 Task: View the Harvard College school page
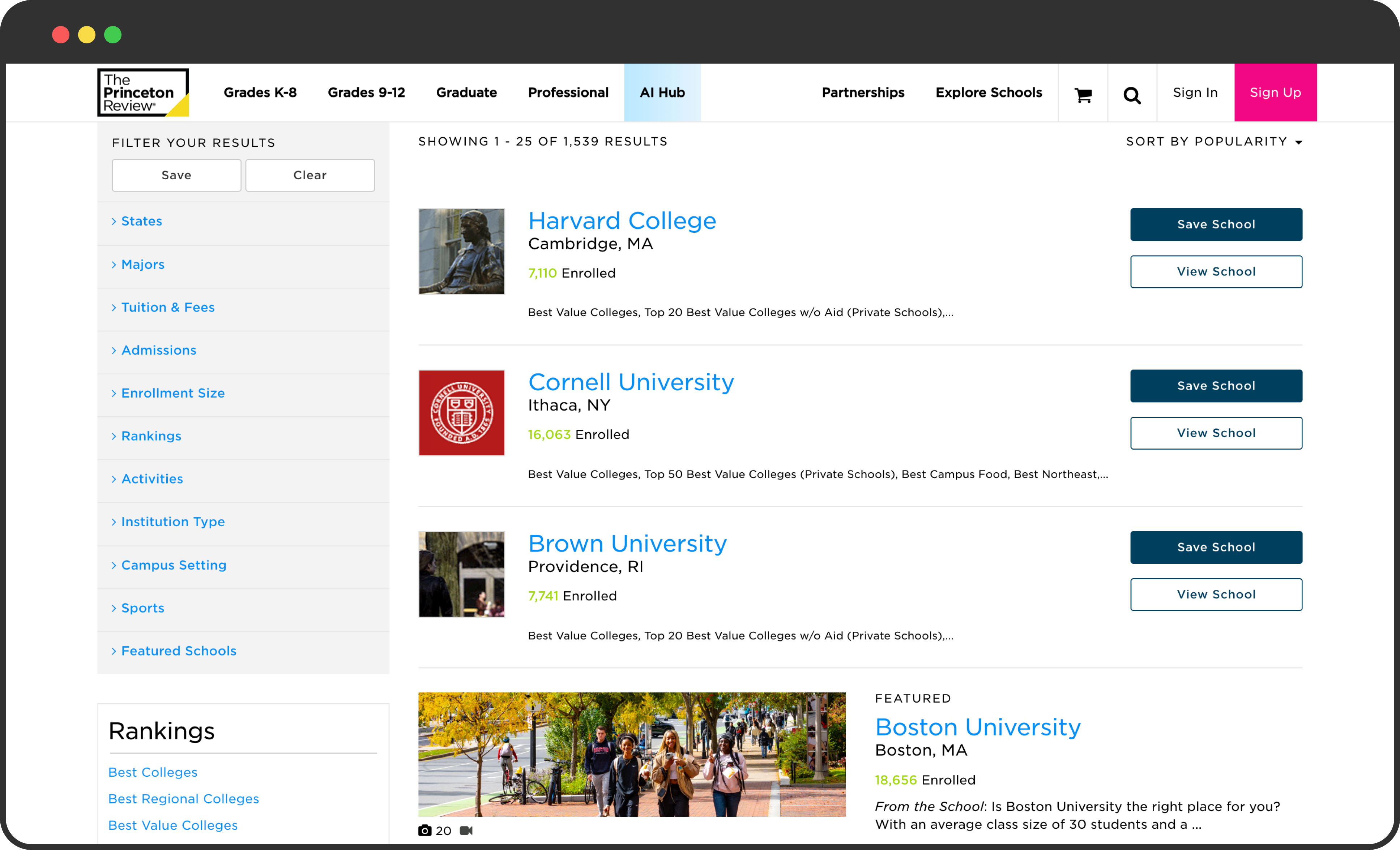[x=1216, y=272]
